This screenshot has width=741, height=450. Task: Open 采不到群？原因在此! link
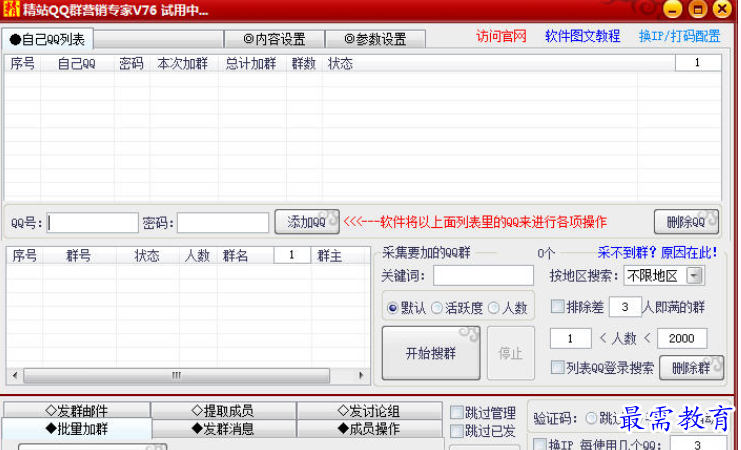(657, 253)
